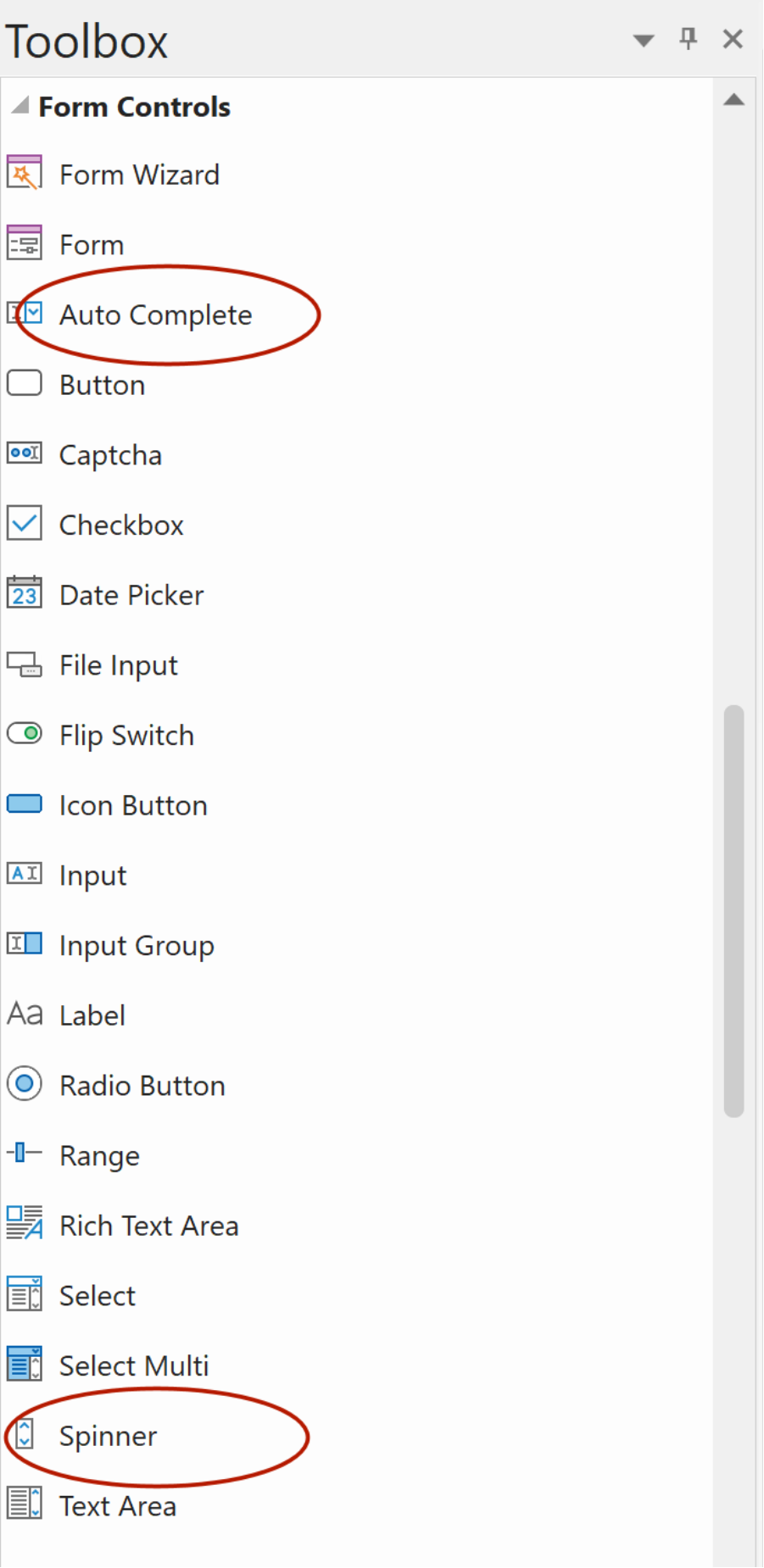Click the Form Wizard icon

(x=24, y=174)
